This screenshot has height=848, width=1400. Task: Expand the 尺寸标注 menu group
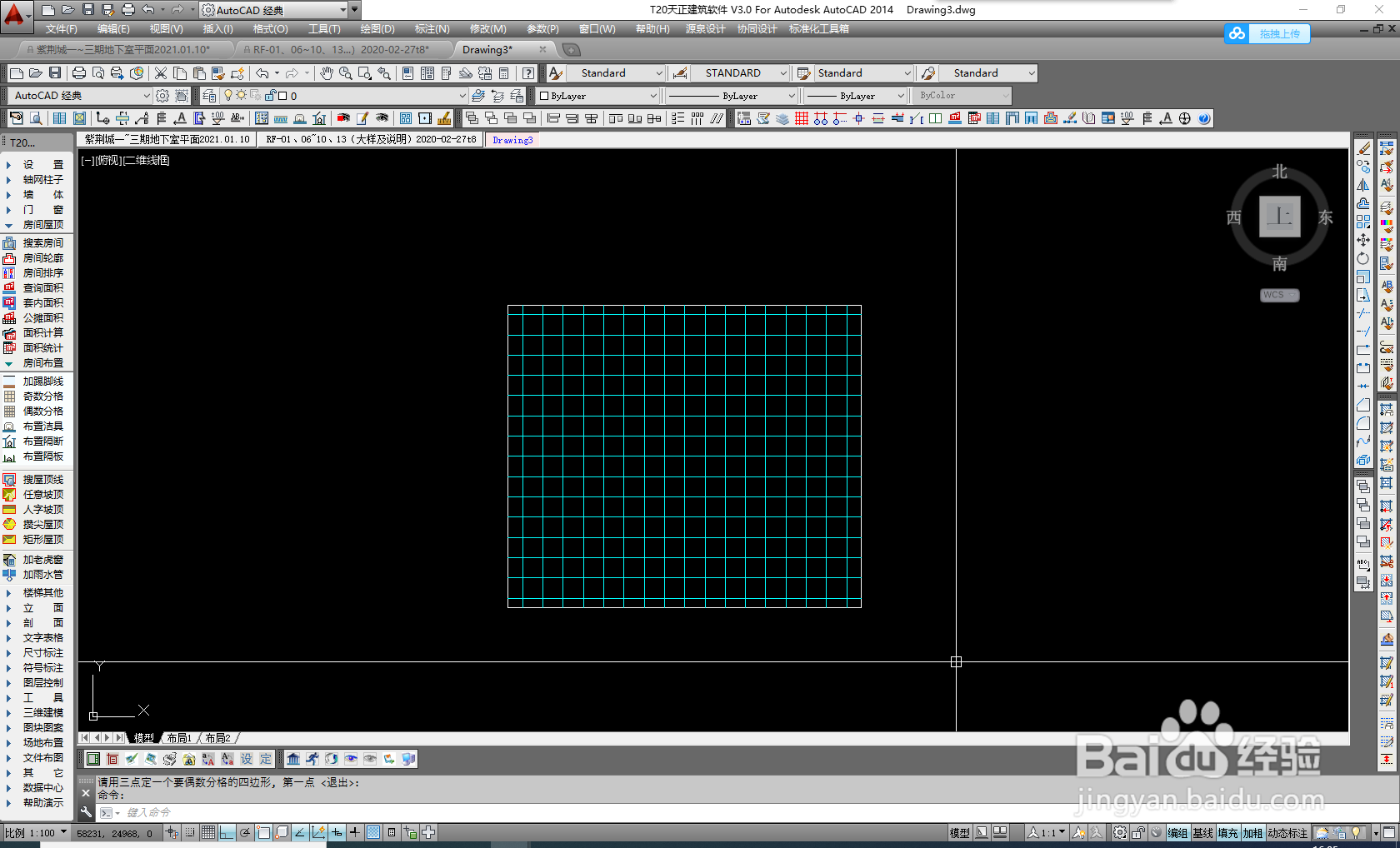36,653
